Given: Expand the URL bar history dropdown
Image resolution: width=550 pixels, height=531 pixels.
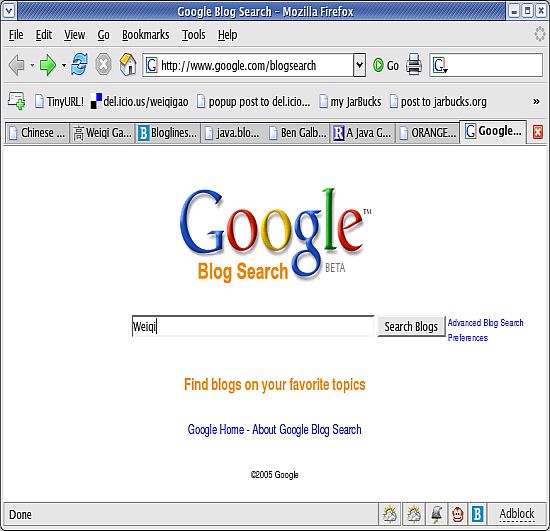Looking at the screenshot, I should (359, 65).
